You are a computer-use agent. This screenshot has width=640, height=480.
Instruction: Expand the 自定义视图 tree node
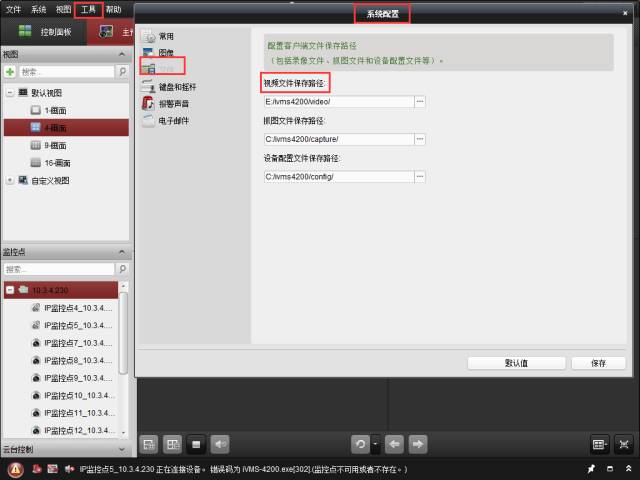pos(9,180)
